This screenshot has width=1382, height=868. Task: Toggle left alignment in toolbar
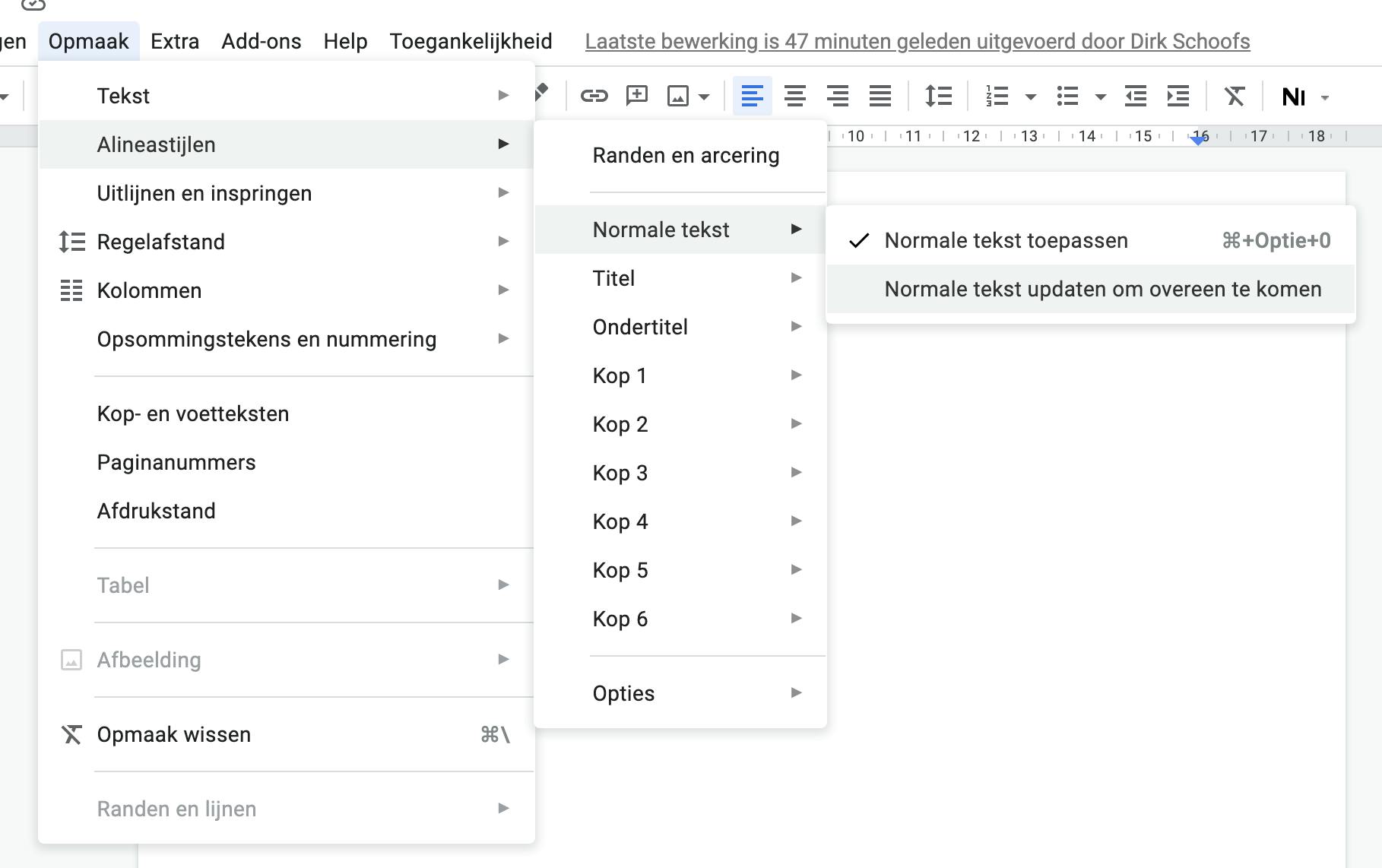752,96
